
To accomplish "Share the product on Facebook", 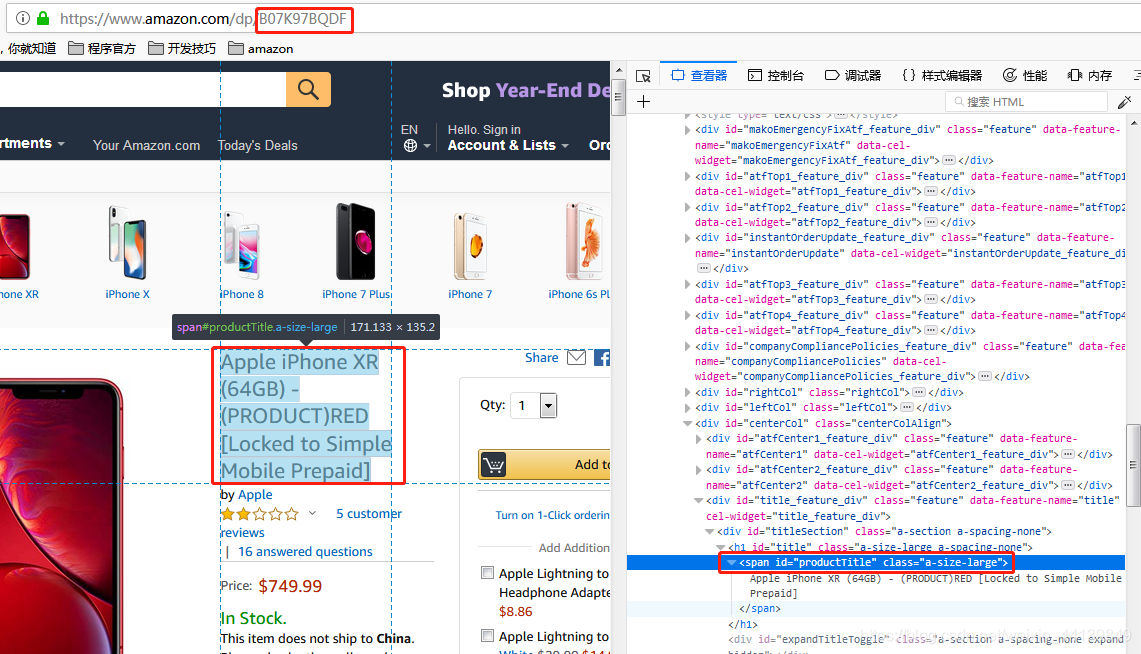I will (x=602, y=357).
